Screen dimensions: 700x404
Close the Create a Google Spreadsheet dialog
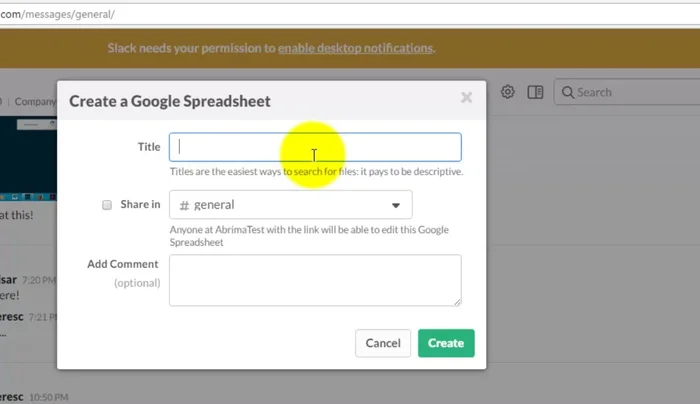466,98
